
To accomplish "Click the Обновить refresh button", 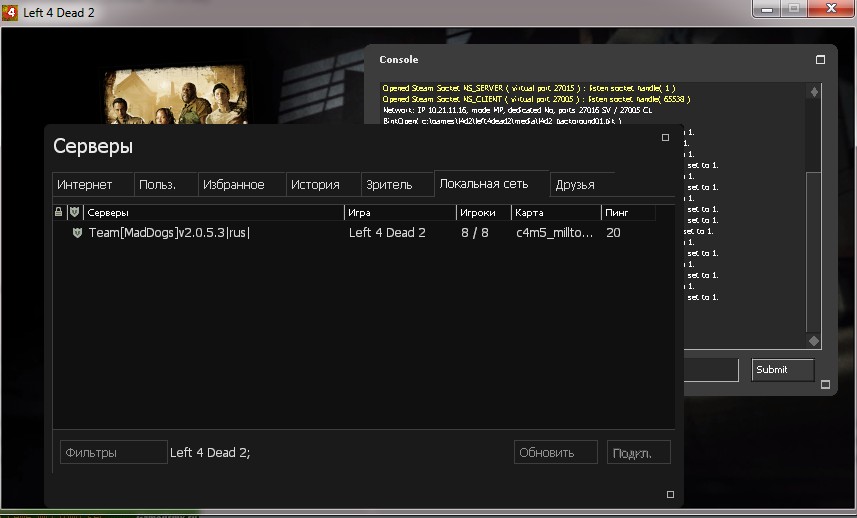I will 555,452.
